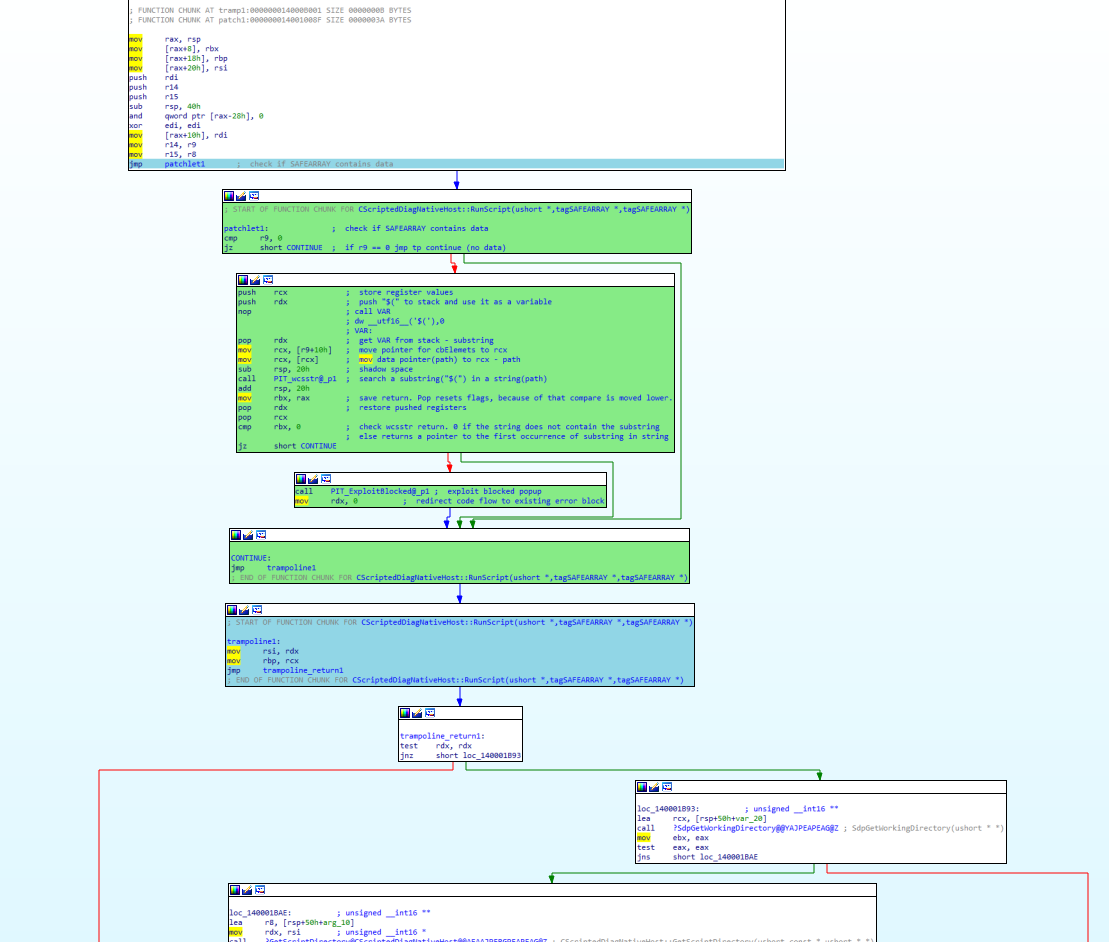This screenshot has width=1109, height=942.
Task: Click pencil edit icon of PIT_ExploitBlocked block
Action: [313, 479]
